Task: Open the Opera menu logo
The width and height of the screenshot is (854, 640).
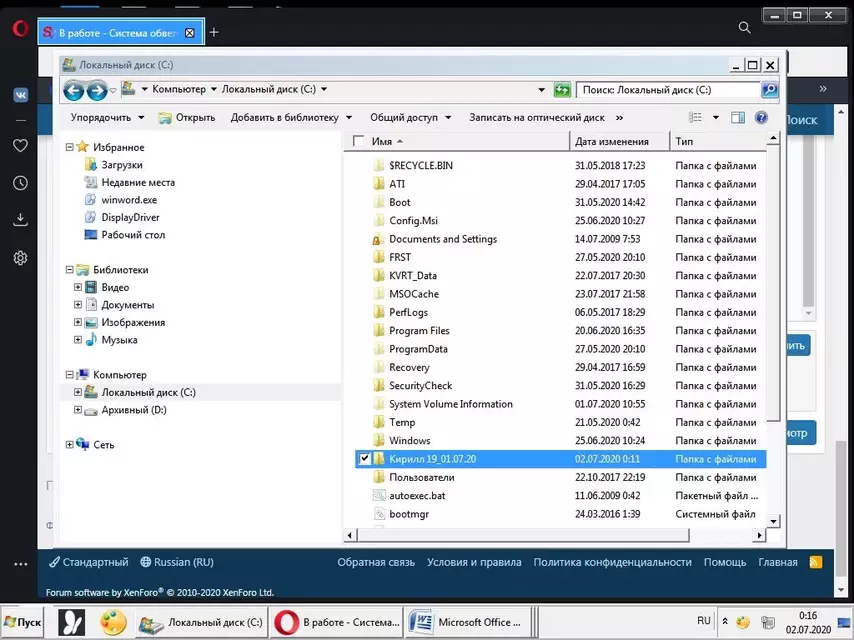Action: [20, 28]
